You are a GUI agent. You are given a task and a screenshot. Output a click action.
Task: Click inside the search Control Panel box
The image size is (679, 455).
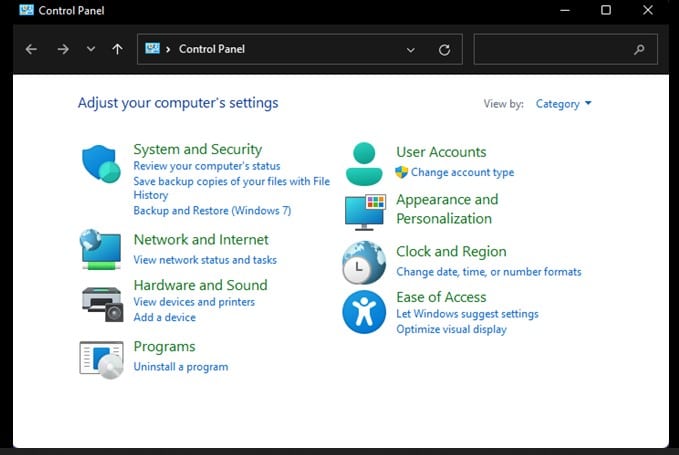tap(566, 49)
